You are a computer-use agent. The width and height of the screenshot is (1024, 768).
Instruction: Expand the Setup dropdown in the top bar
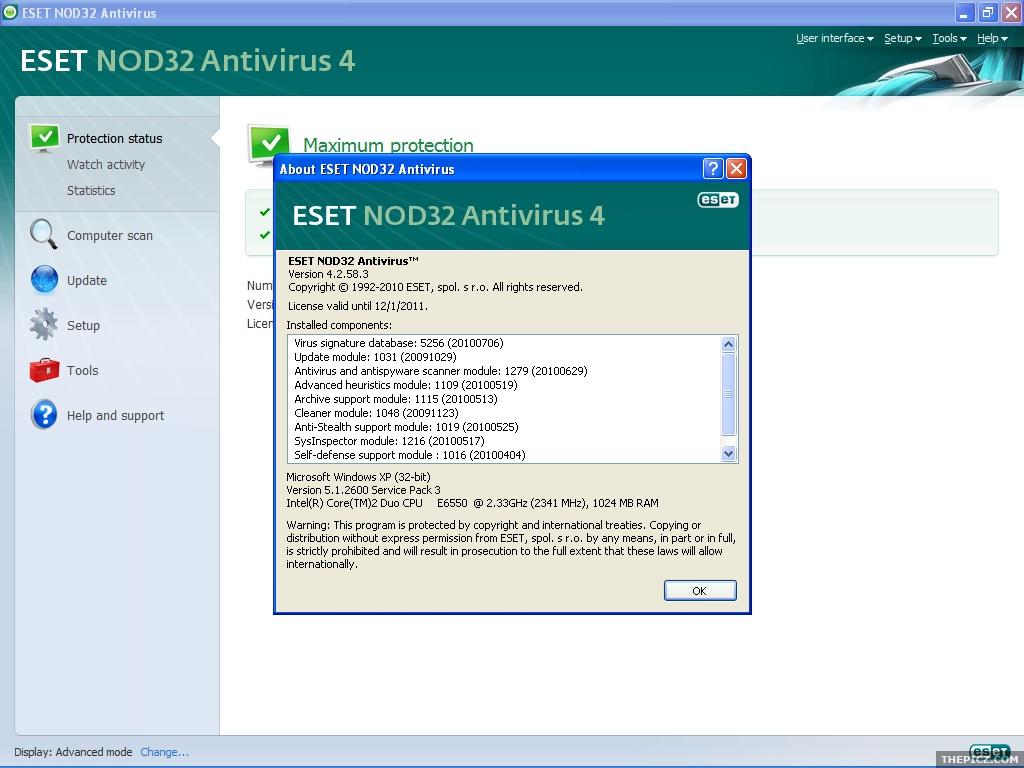(901, 38)
